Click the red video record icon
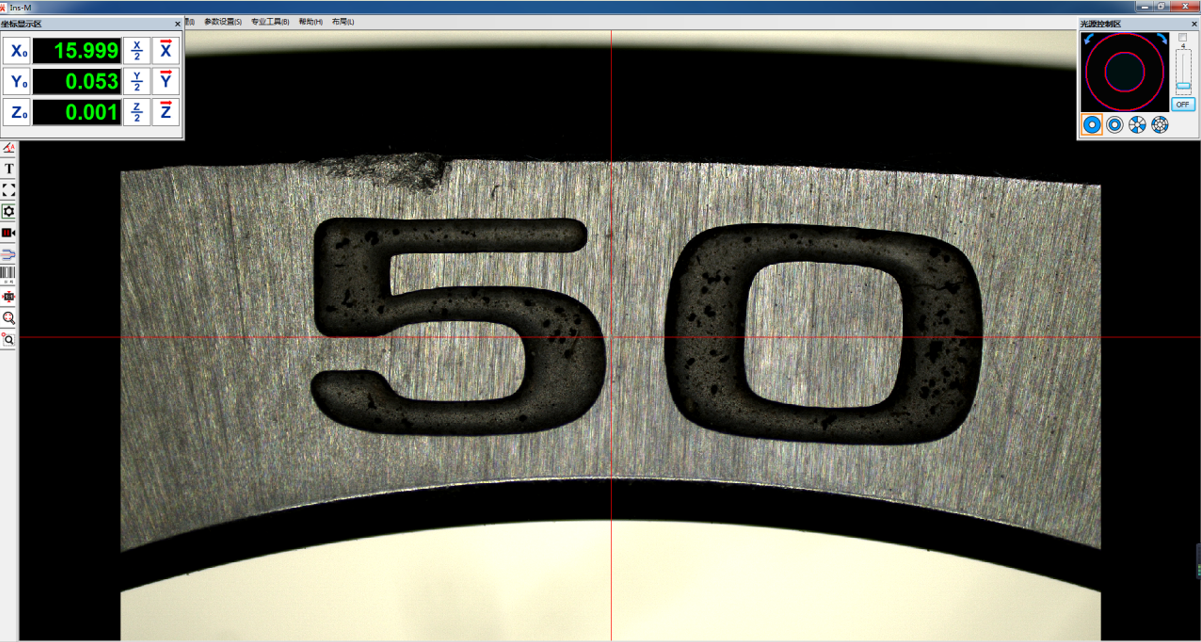Screen dimensions: 1201x642 click(x=9, y=233)
